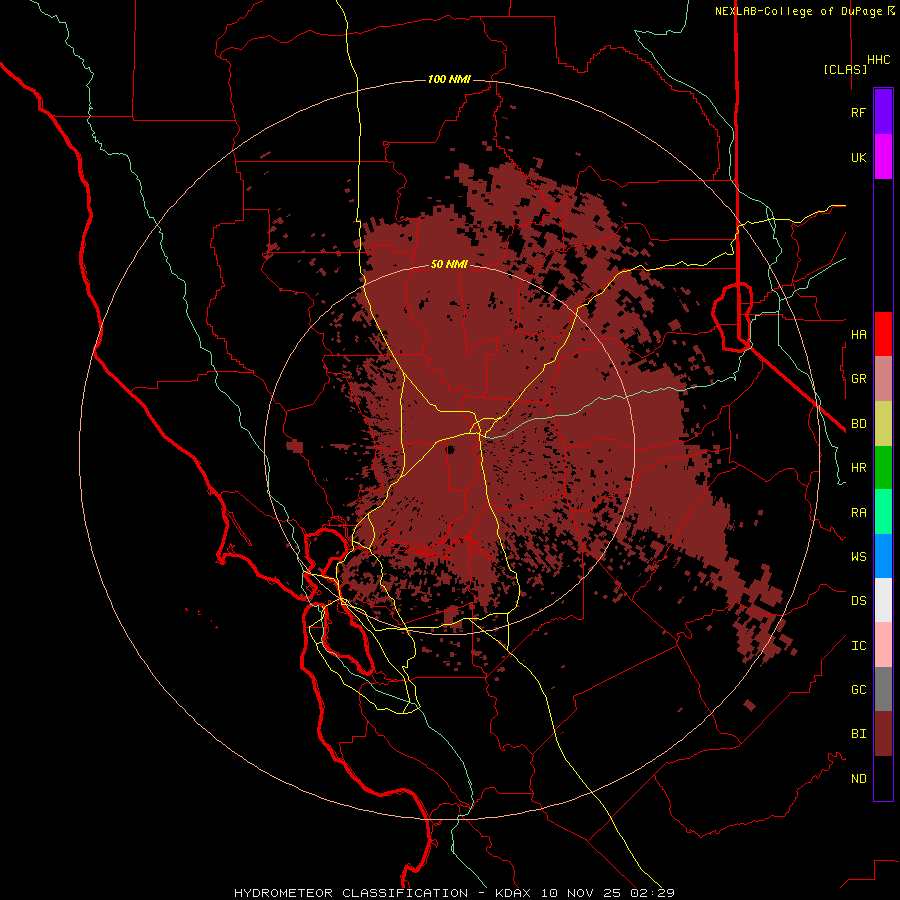Click the 'UK' legend label
This screenshot has width=900, height=900.
tap(858, 157)
